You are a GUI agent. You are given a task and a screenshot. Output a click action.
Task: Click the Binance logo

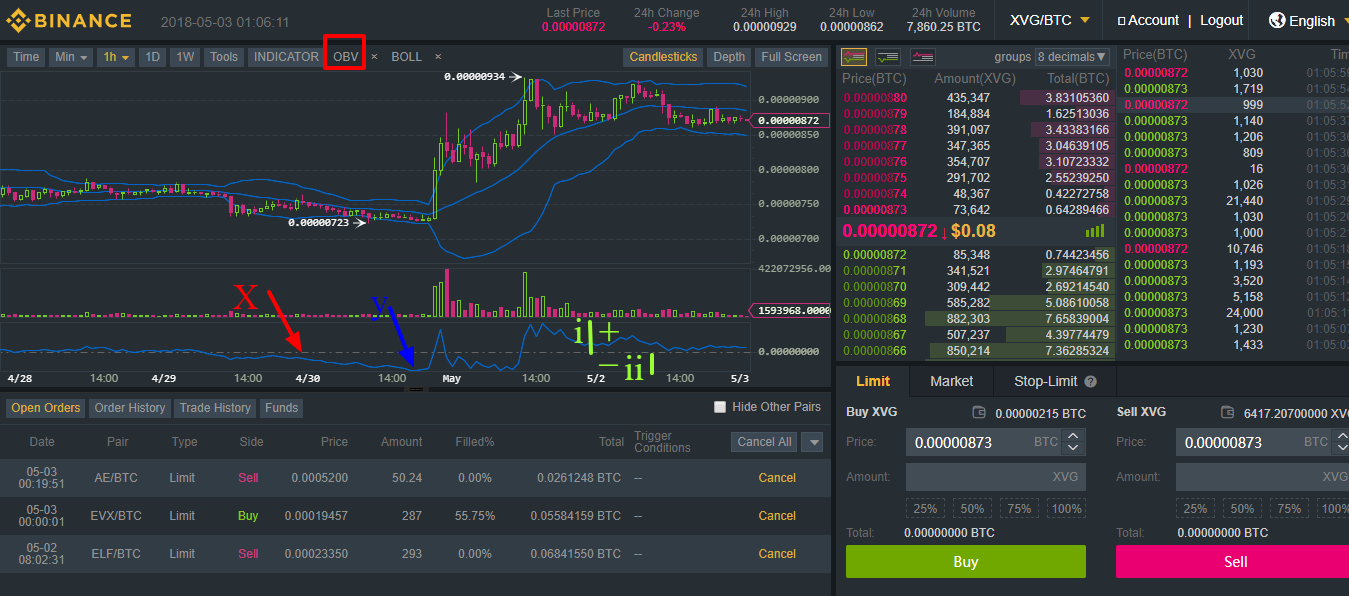(x=68, y=20)
